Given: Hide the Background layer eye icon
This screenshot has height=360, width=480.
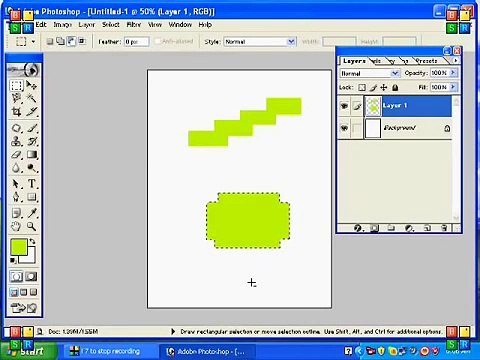Looking at the screenshot, I should pos(344,128).
